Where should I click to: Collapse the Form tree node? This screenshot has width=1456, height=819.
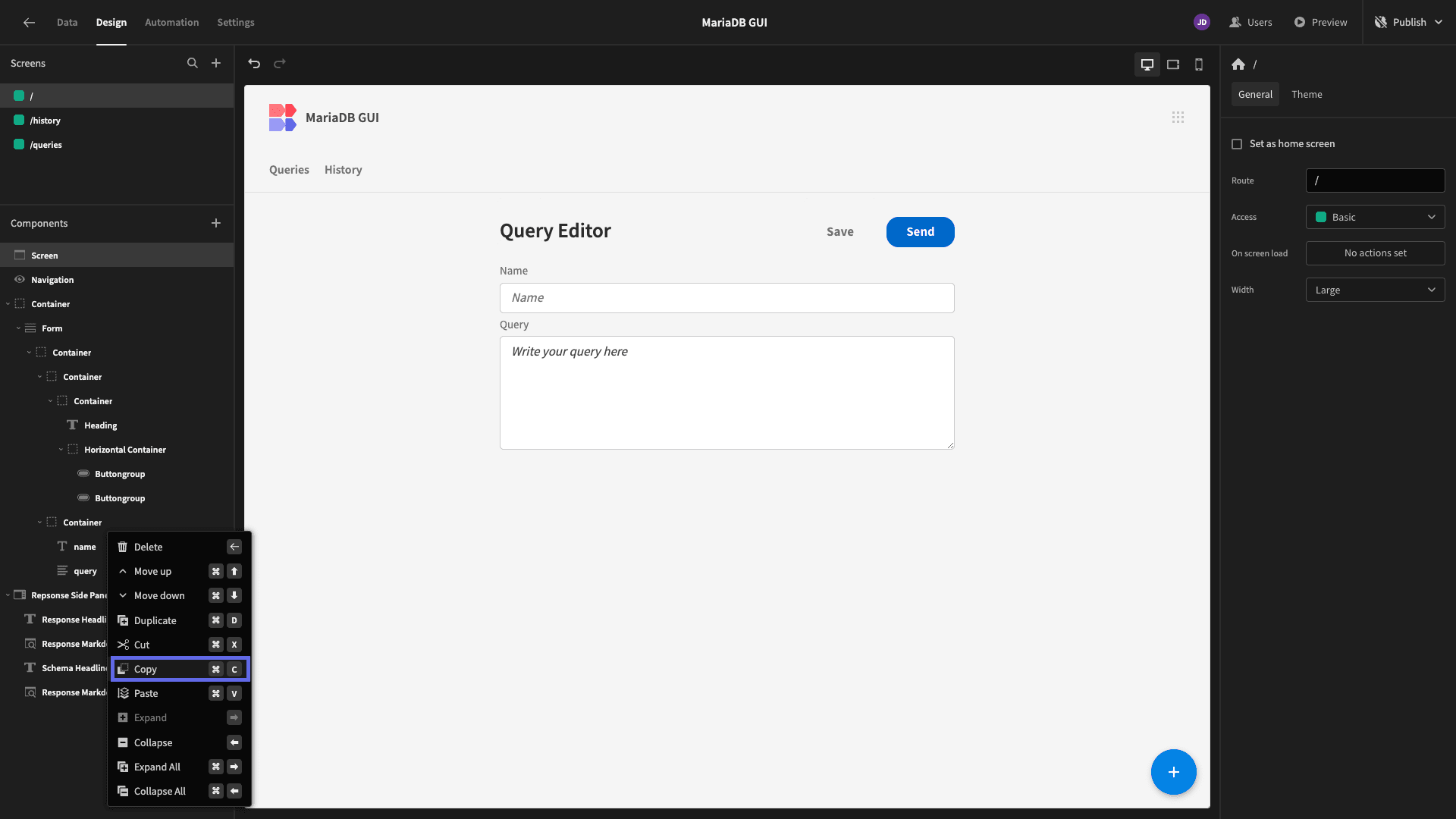point(18,328)
